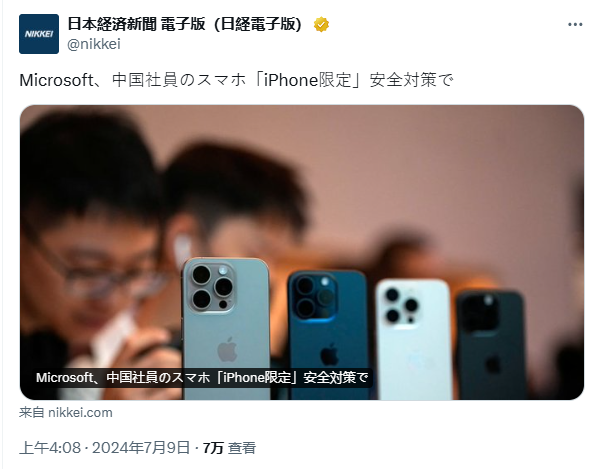
Task: Click the gold verified badge
Action: point(321,25)
